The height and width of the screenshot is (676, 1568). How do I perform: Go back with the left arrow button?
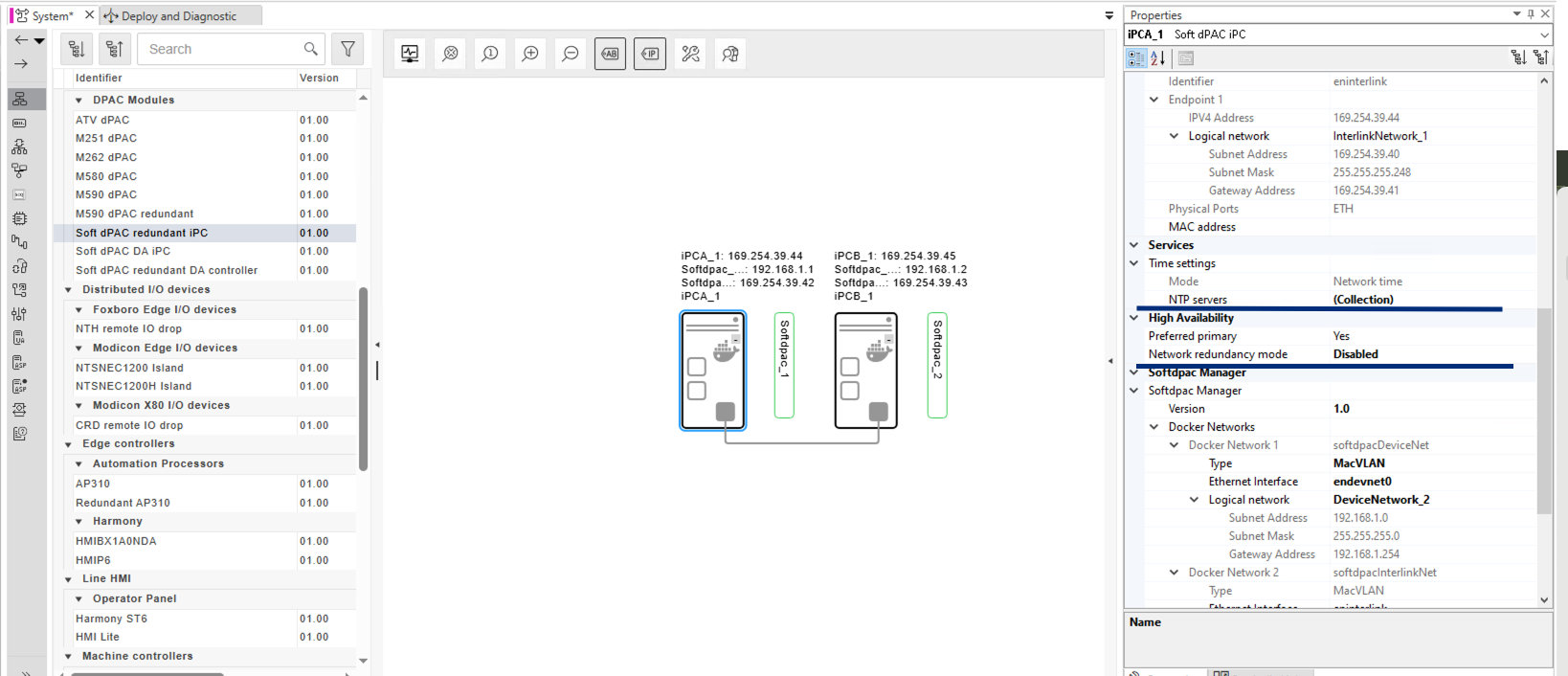21,40
